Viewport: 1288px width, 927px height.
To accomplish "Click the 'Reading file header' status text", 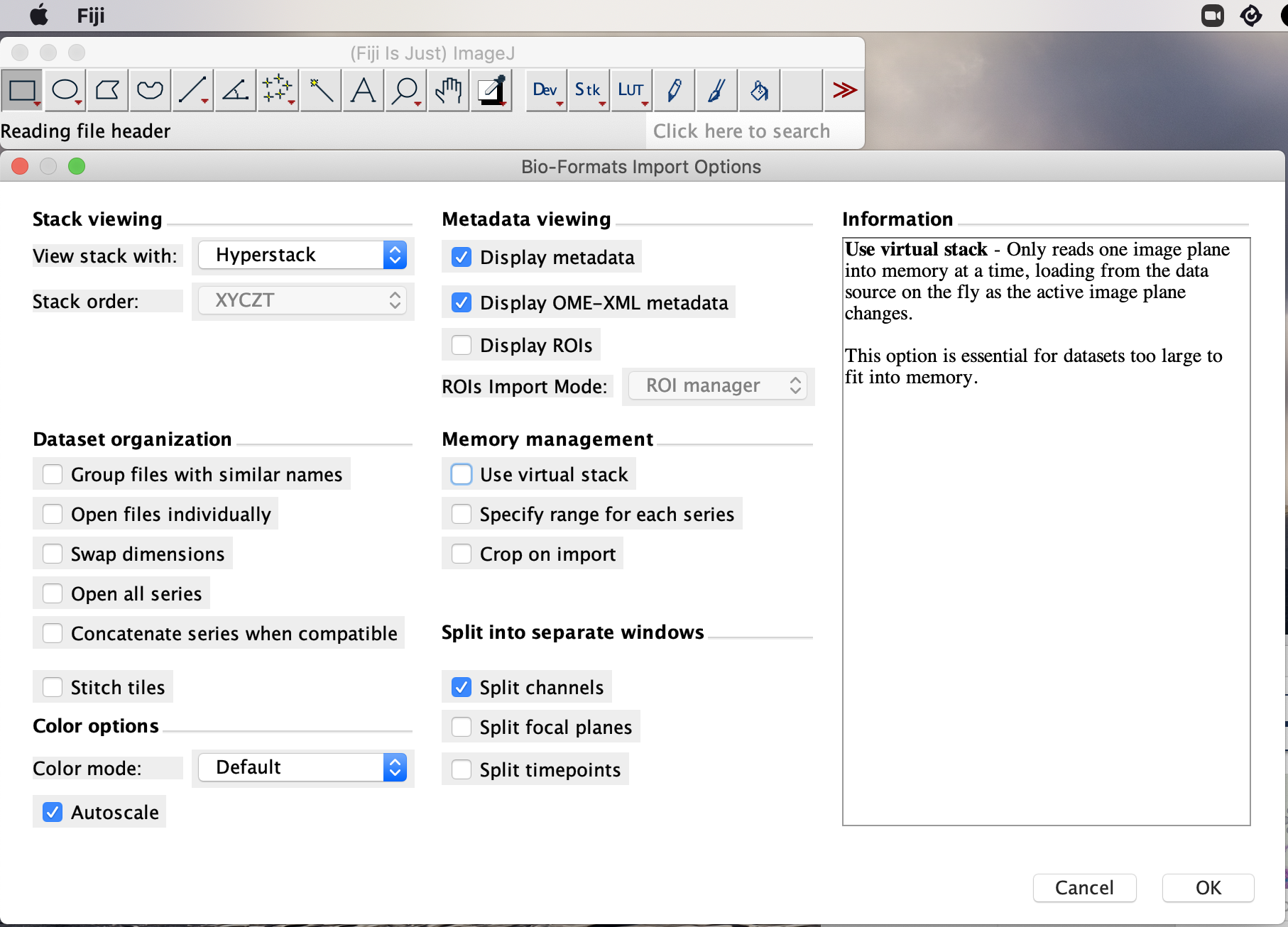I will [86, 131].
